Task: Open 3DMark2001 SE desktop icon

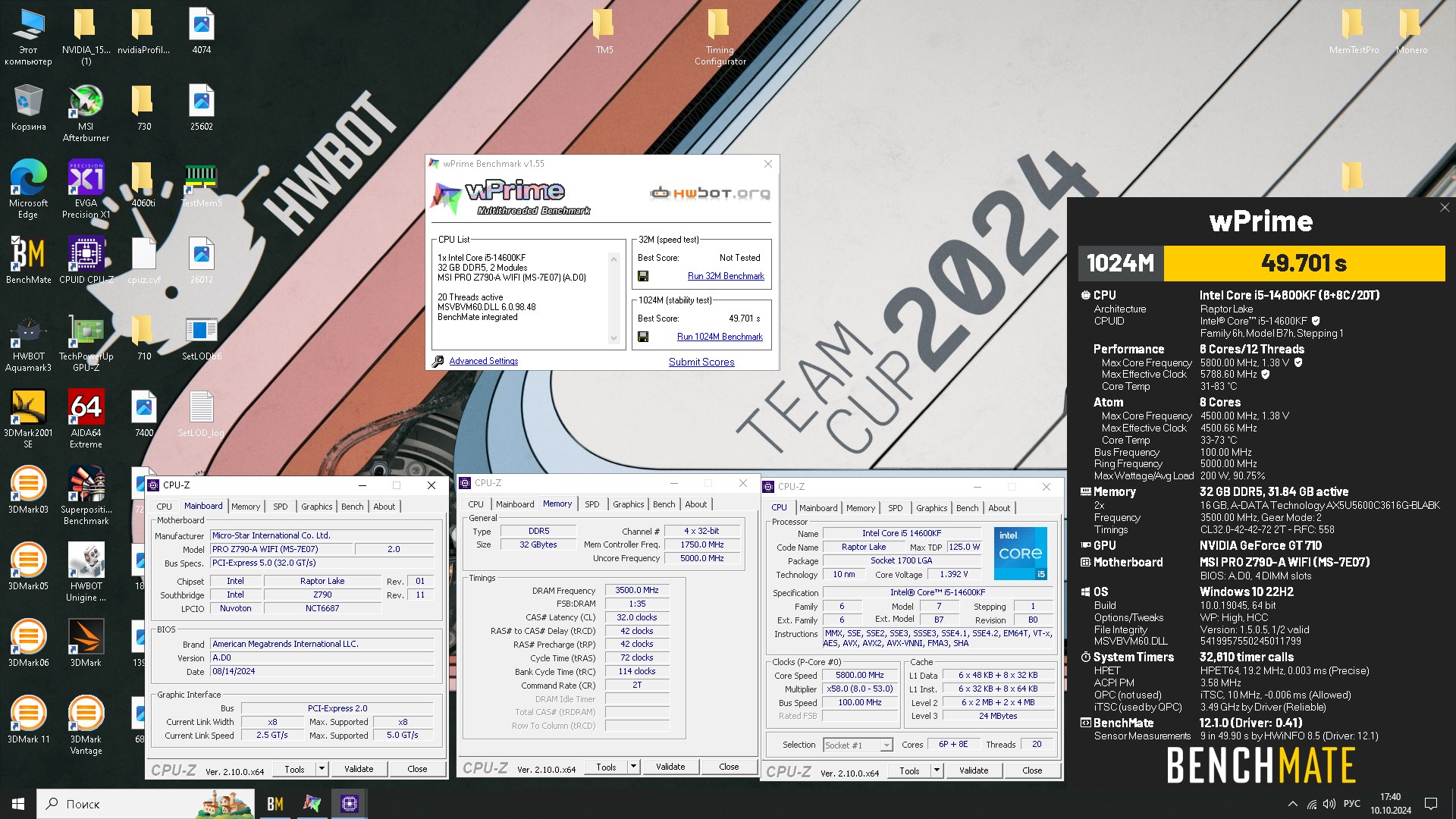Action: click(x=28, y=419)
